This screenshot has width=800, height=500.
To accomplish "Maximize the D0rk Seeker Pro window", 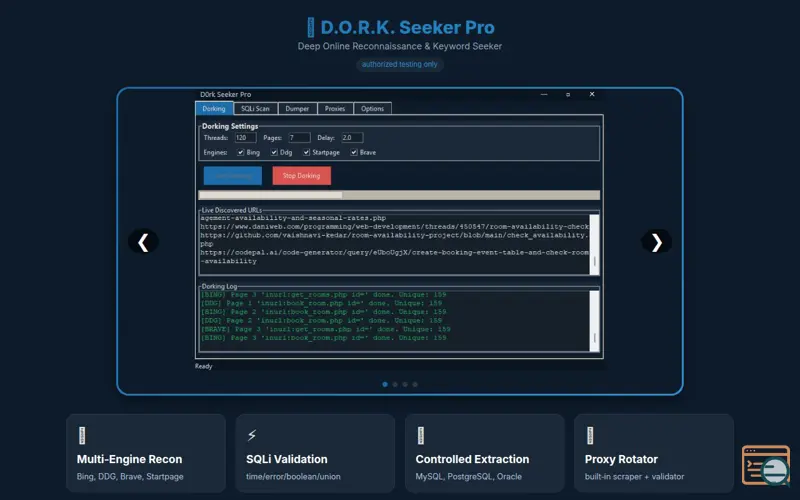I will click(x=568, y=94).
